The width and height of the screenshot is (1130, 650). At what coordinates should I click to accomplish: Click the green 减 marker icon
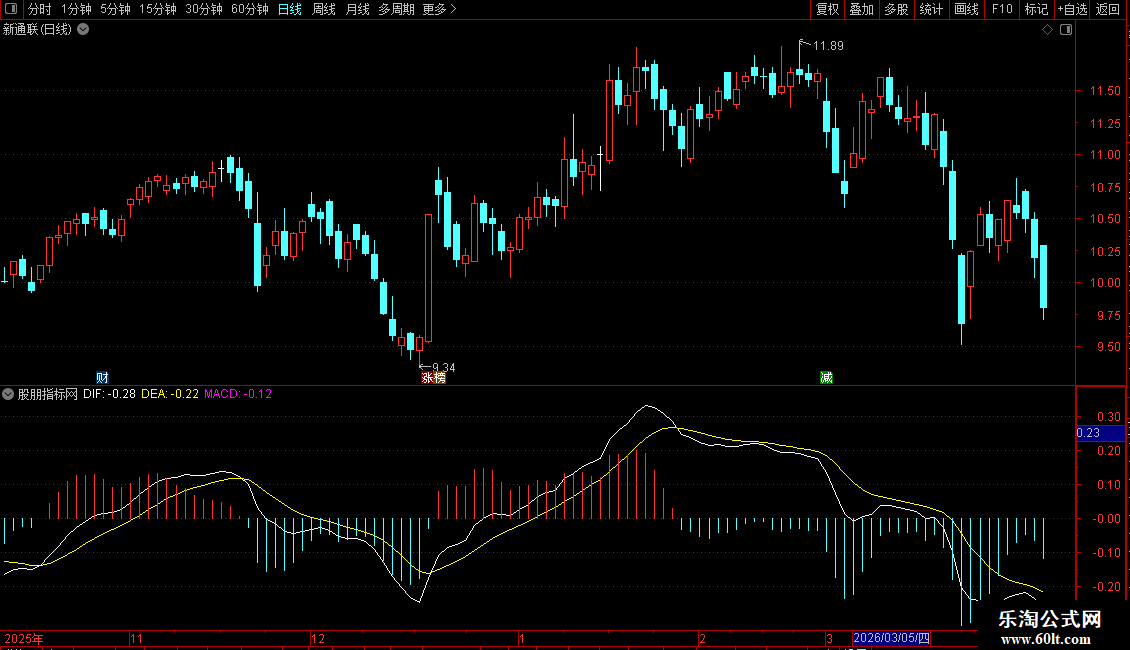(x=826, y=378)
